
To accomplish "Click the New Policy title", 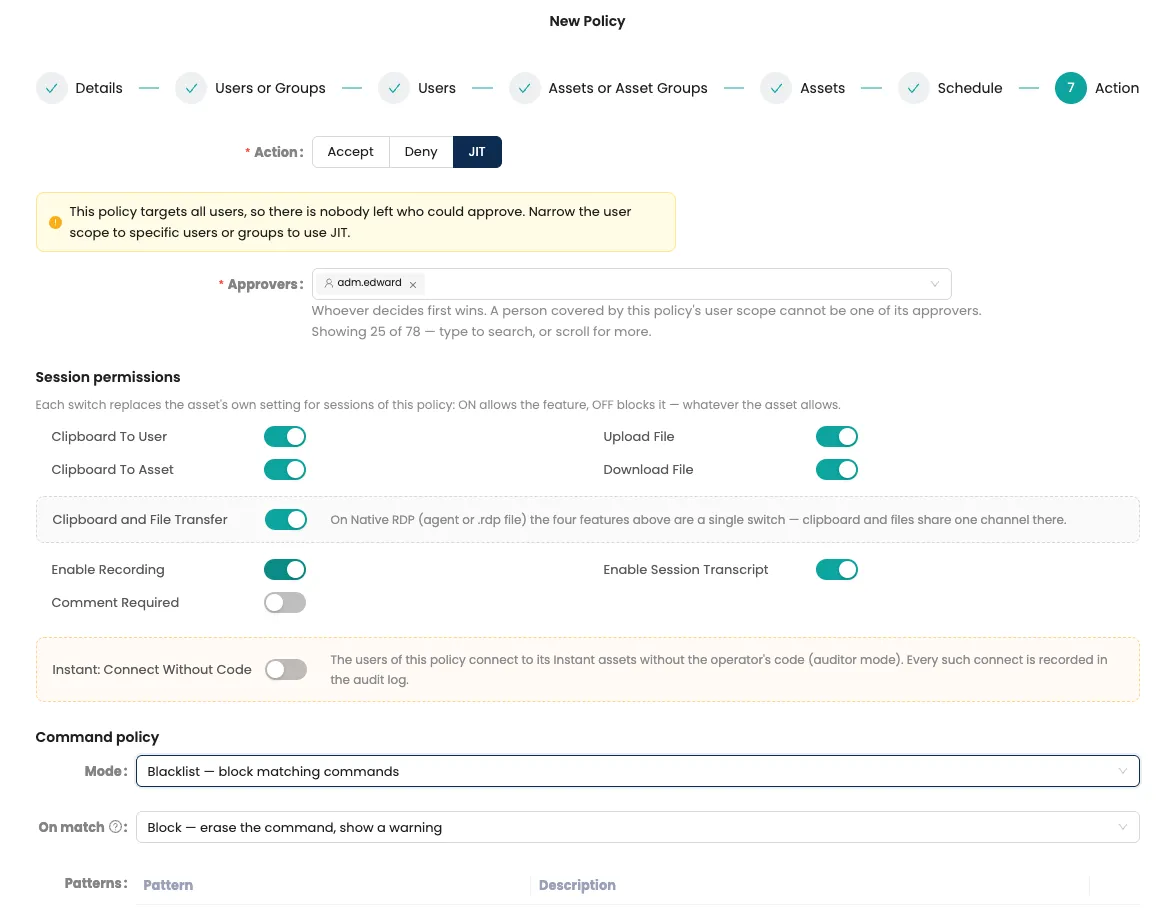I will (x=587, y=22).
